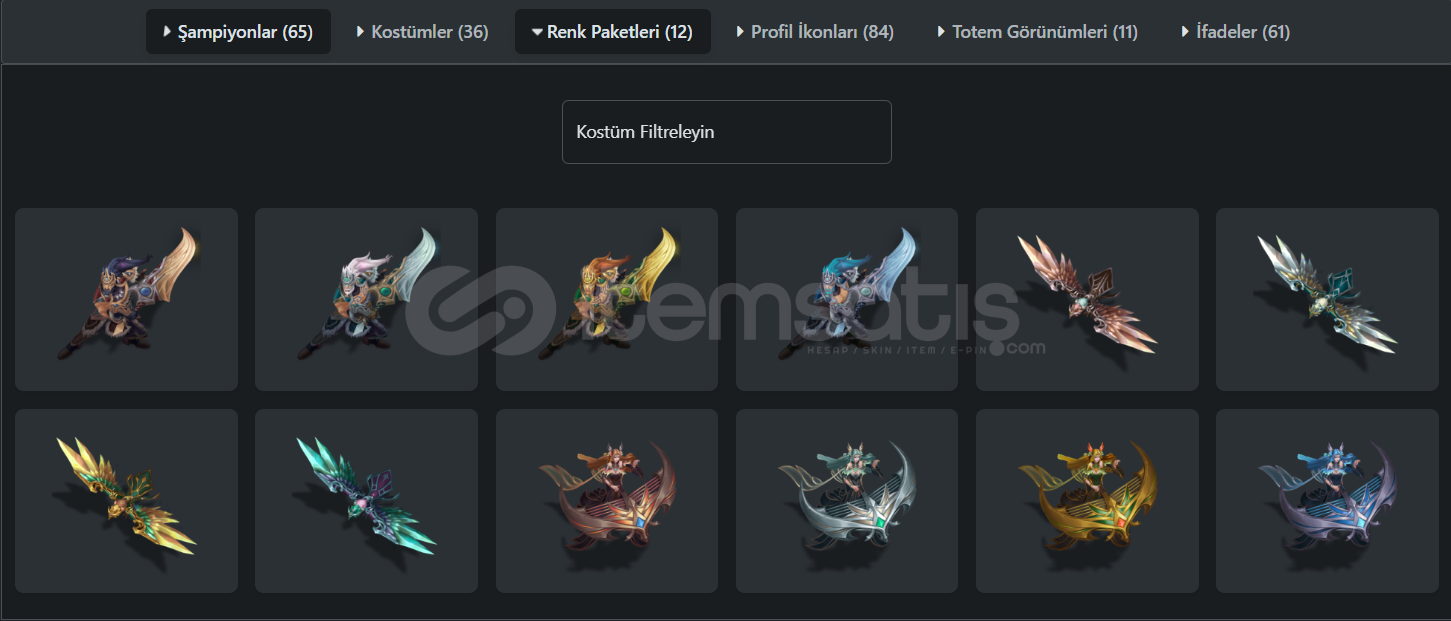Pick the orange-haired warrior chroma with yellow blade
Image resolution: width=1451 pixels, height=621 pixels.
tap(607, 299)
